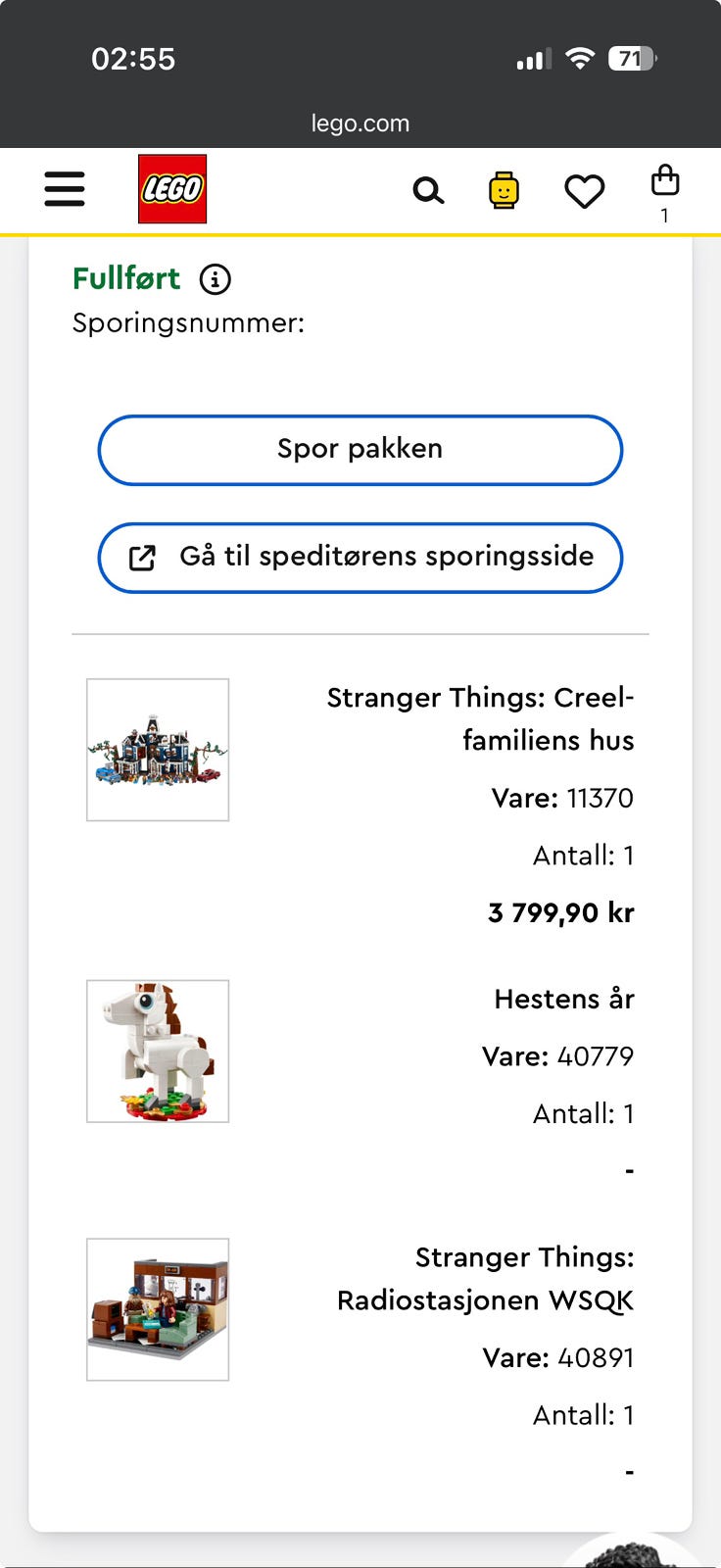Tap the battery indicator in status bar
The width and height of the screenshot is (721, 1568).
632,59
